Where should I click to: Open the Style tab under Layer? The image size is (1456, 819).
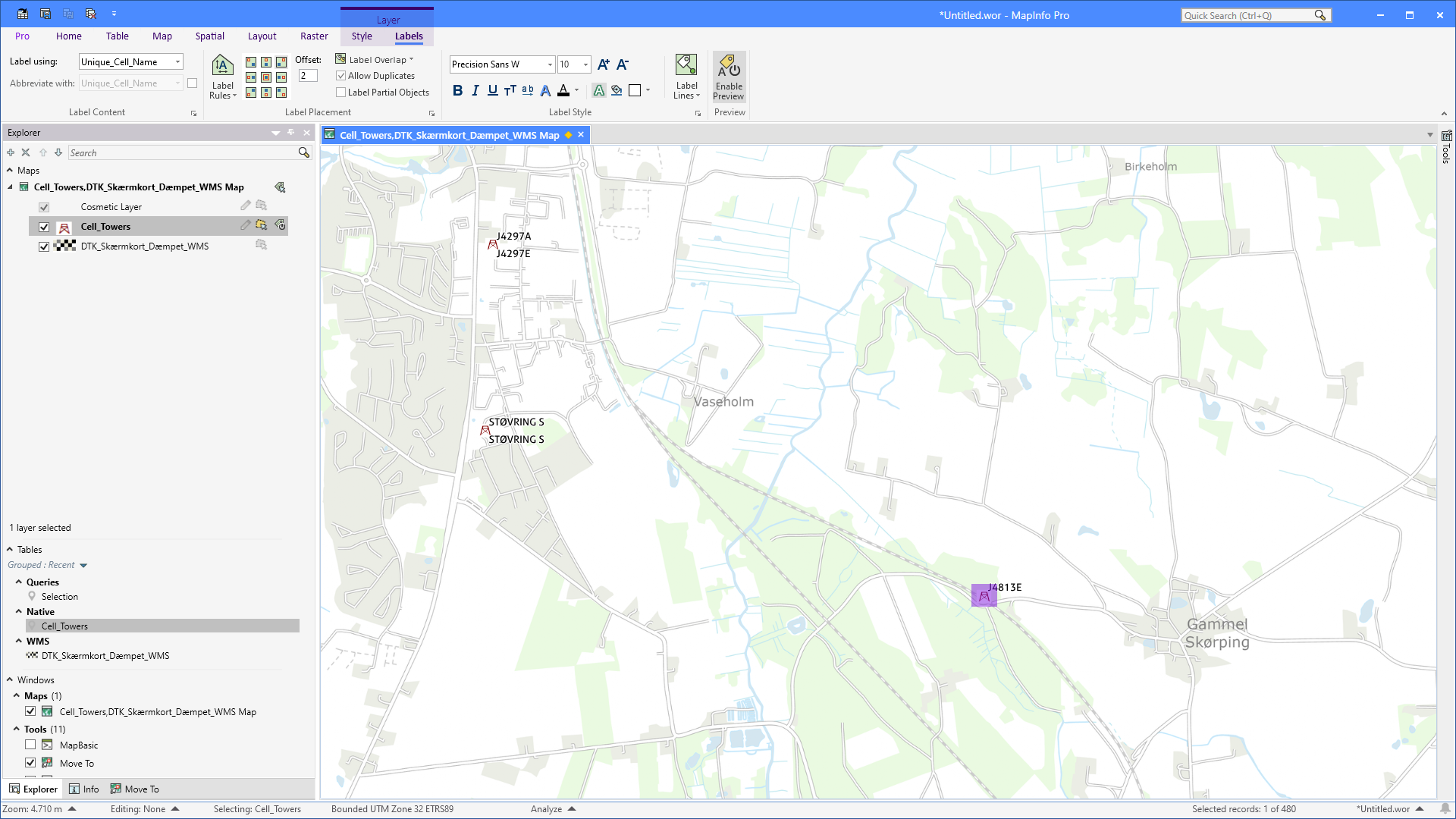coord(362,36)
